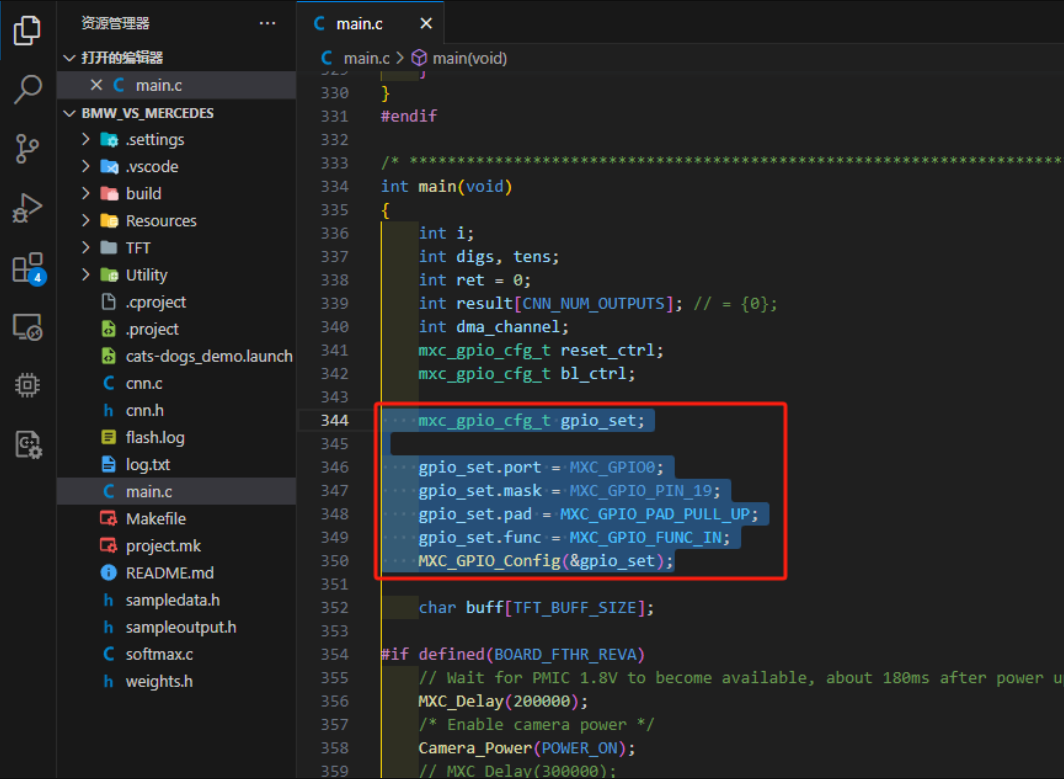Click on TFT_BUFF_SIZE in buff declaration

(575, 608)
